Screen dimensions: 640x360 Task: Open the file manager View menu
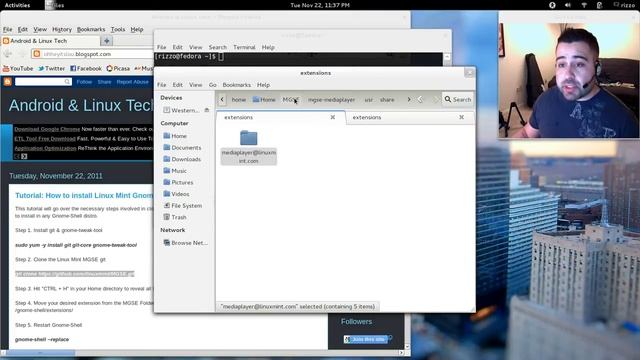[x=196, y=85]
